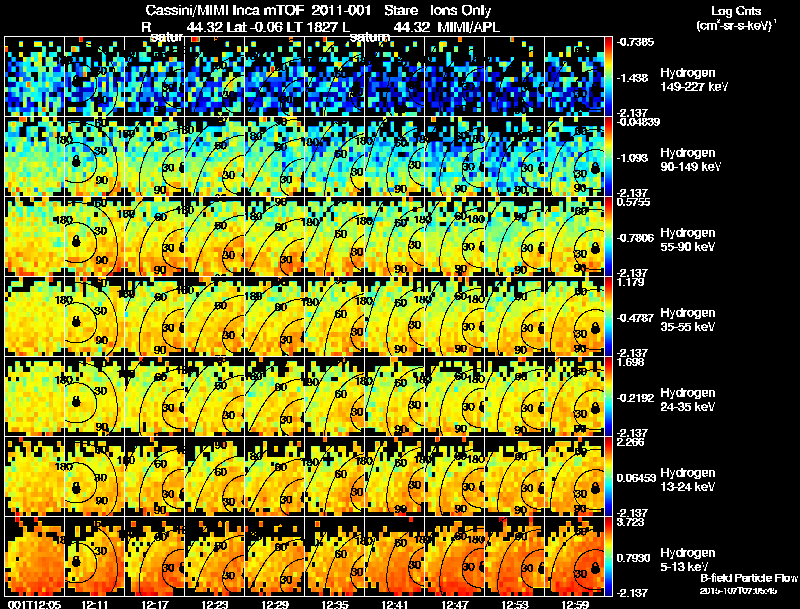
Task: Click the '12:29' time label
Action: tap(274, 604)
